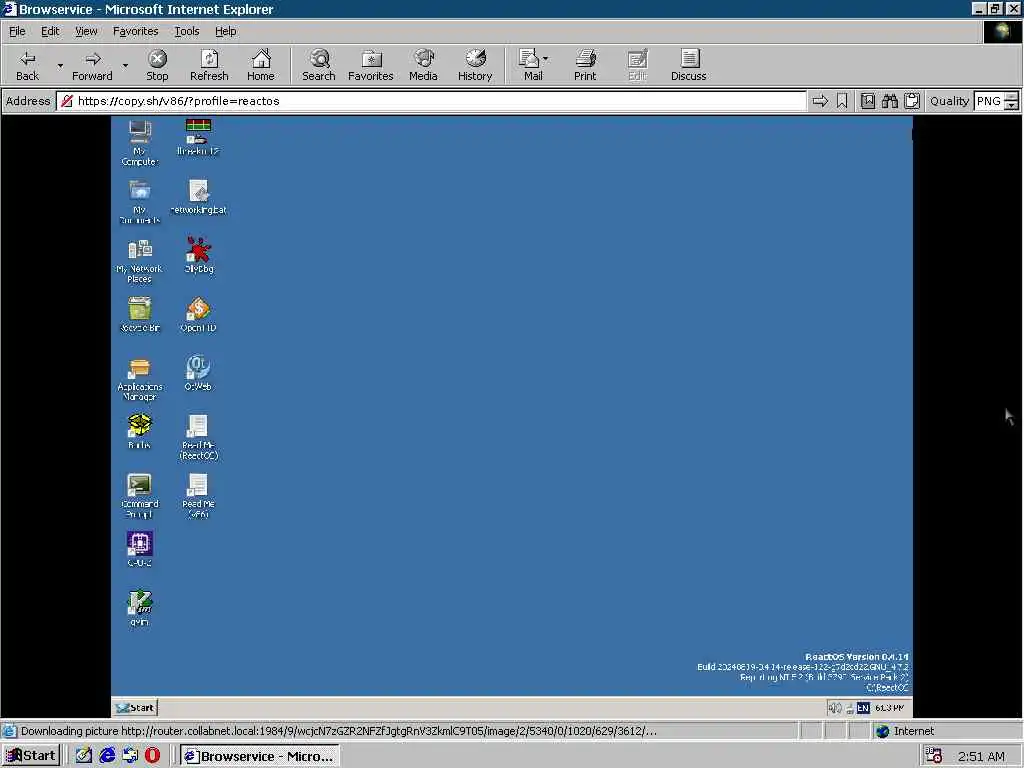Select My Network Places desktop icon
Screen dimensions: 1024x768
tap(139, 261)
